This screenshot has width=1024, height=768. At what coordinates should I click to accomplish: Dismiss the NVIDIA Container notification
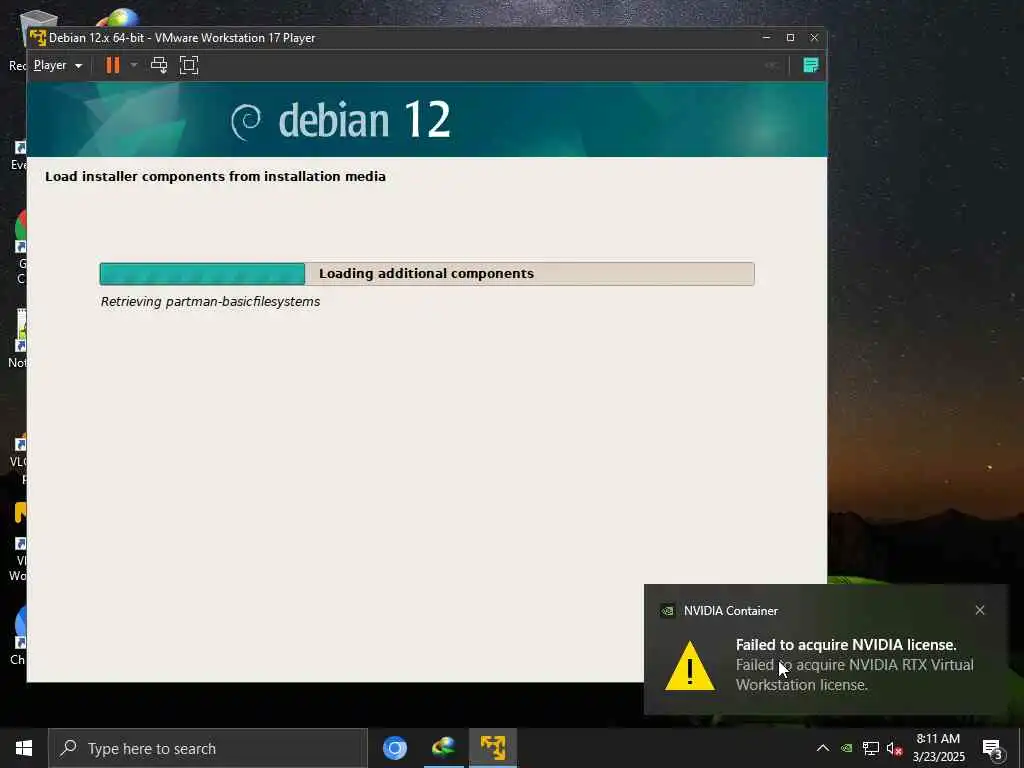pyautogui.click(x=980, y=610)
